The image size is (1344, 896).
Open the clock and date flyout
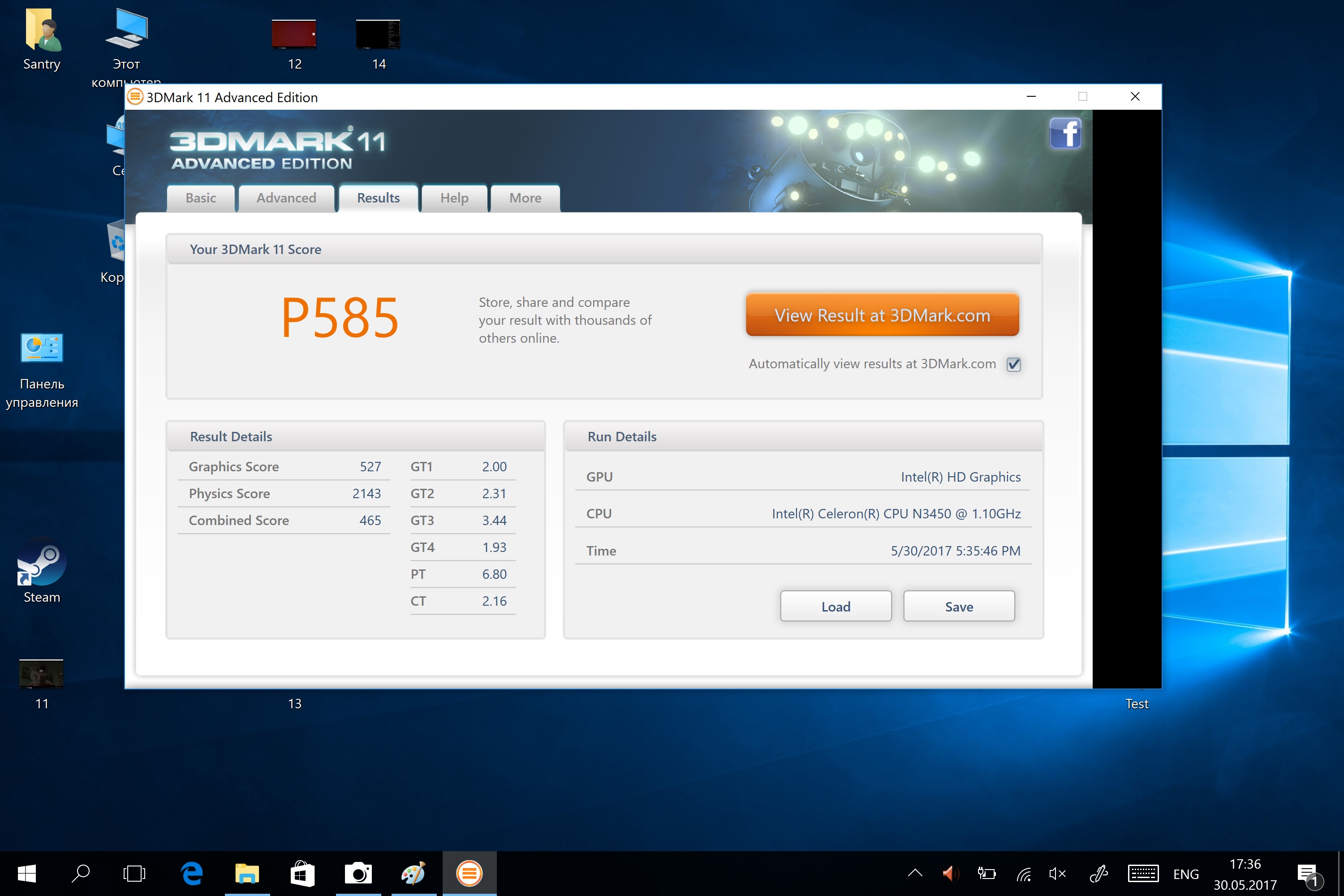coord(1245,874)
